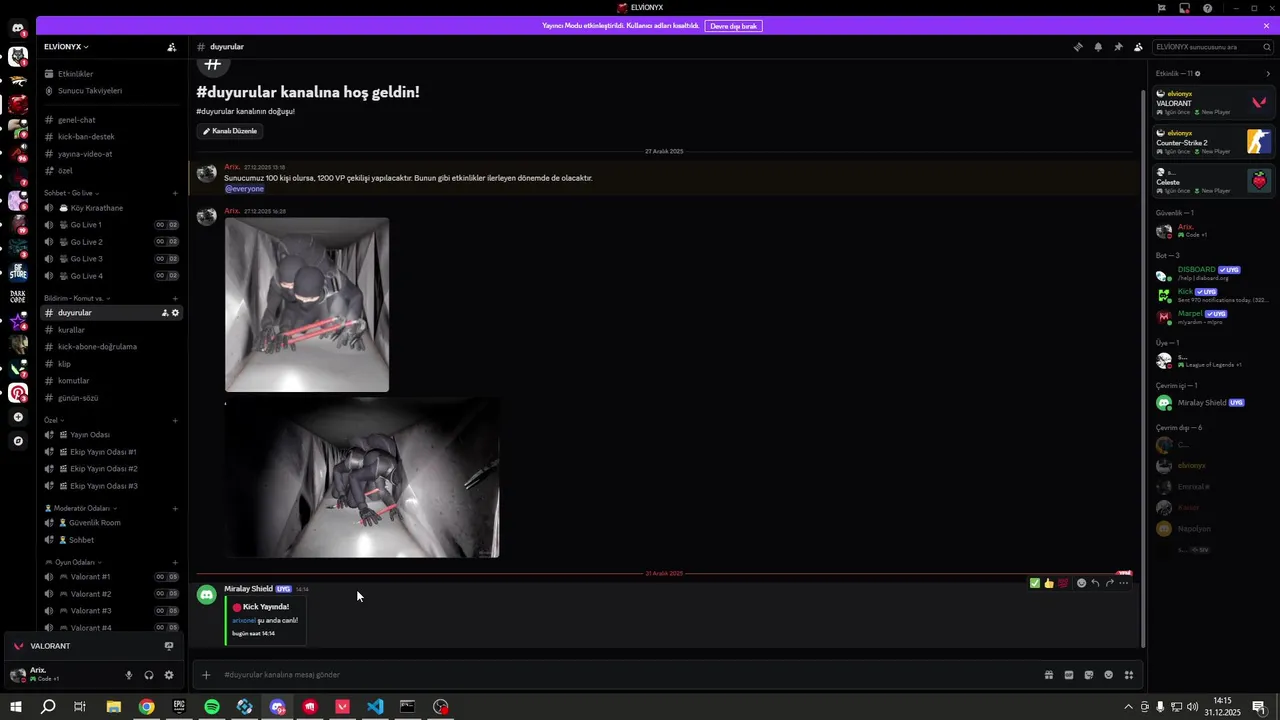Click the ELVİONYX server search field

pos(1212,47)
